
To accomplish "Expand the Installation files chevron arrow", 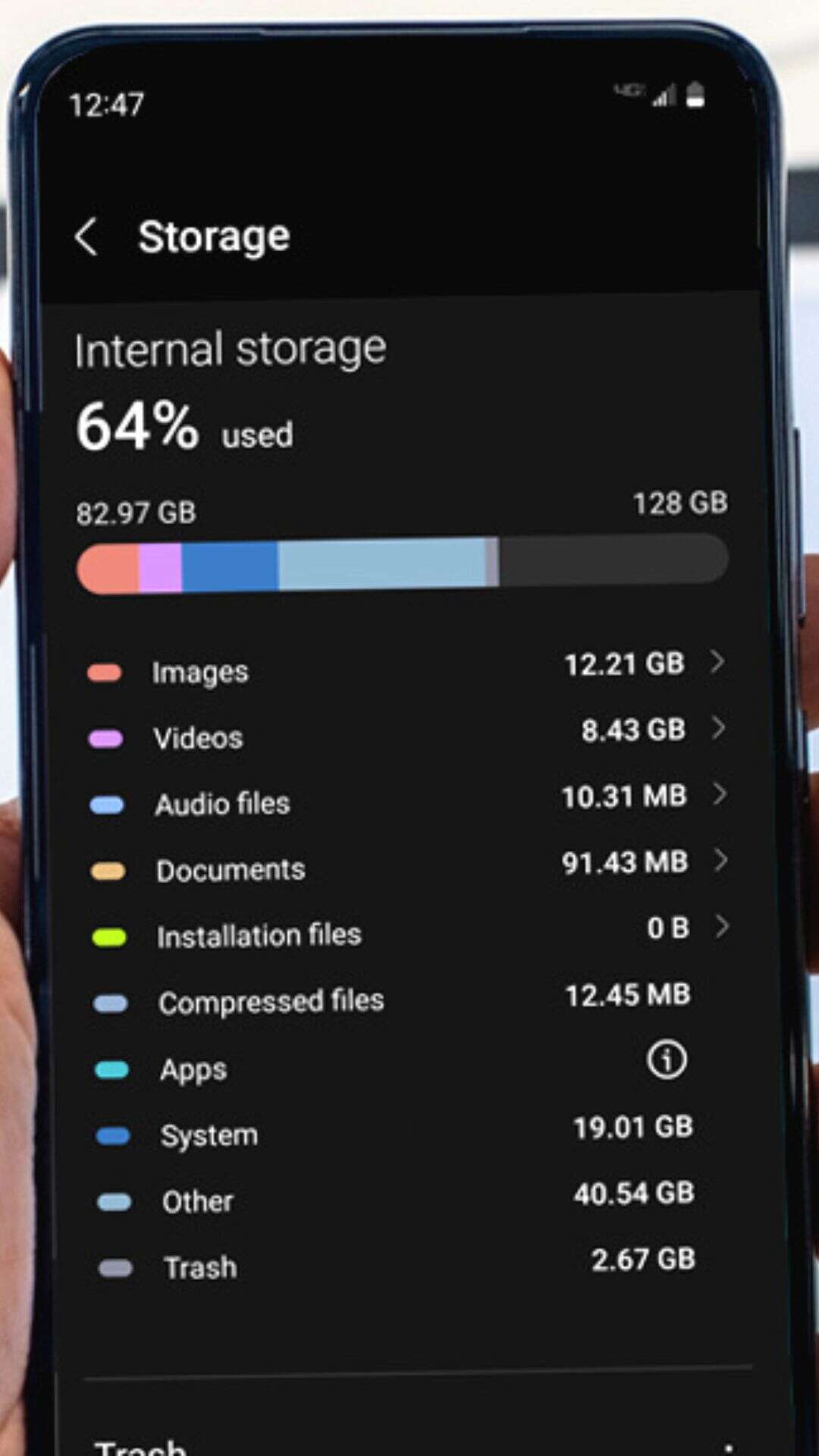I will click(722, 926).
